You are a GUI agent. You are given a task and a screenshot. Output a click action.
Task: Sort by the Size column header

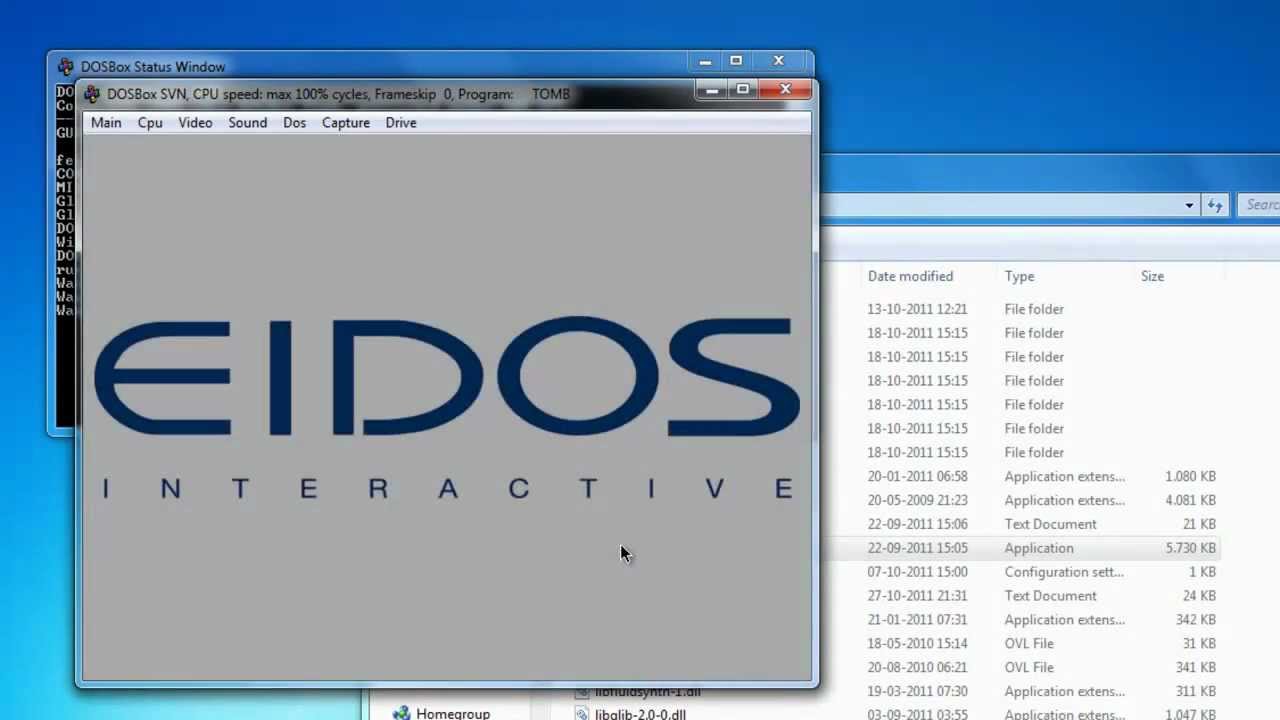(1152, 276)
